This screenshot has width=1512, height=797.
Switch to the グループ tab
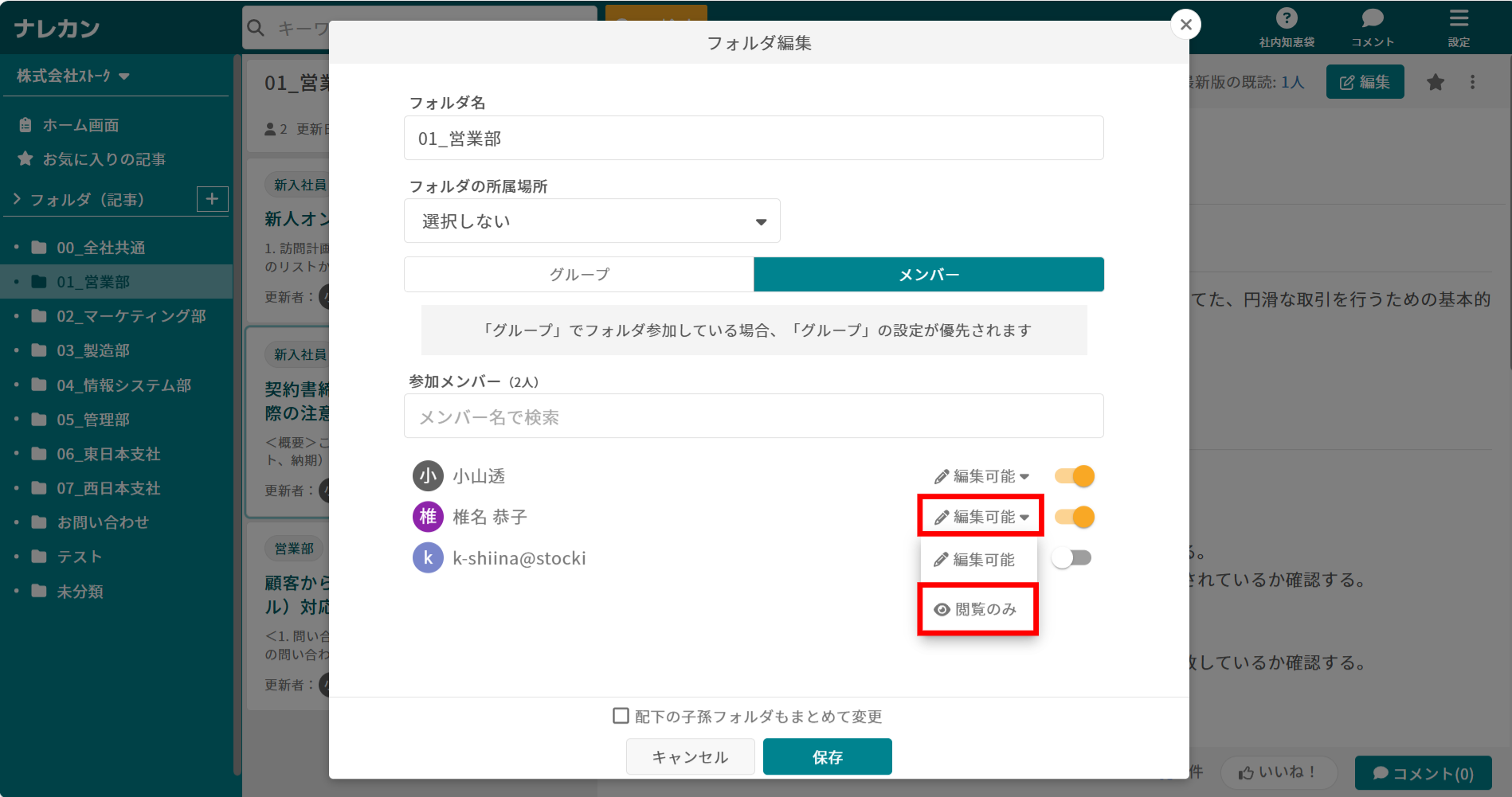pyautogui.click(x=578, y=274)
